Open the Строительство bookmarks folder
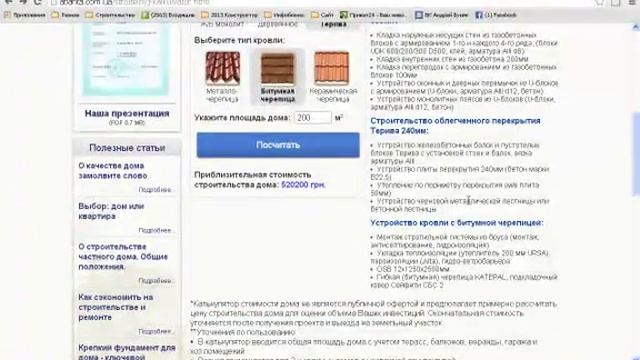This screenshot has width=640, height=360. coord(111,15)
